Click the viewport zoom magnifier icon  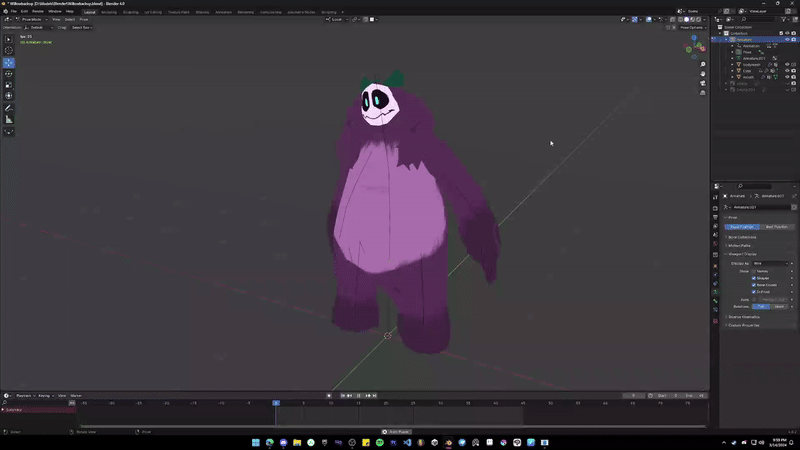point(703,65)
